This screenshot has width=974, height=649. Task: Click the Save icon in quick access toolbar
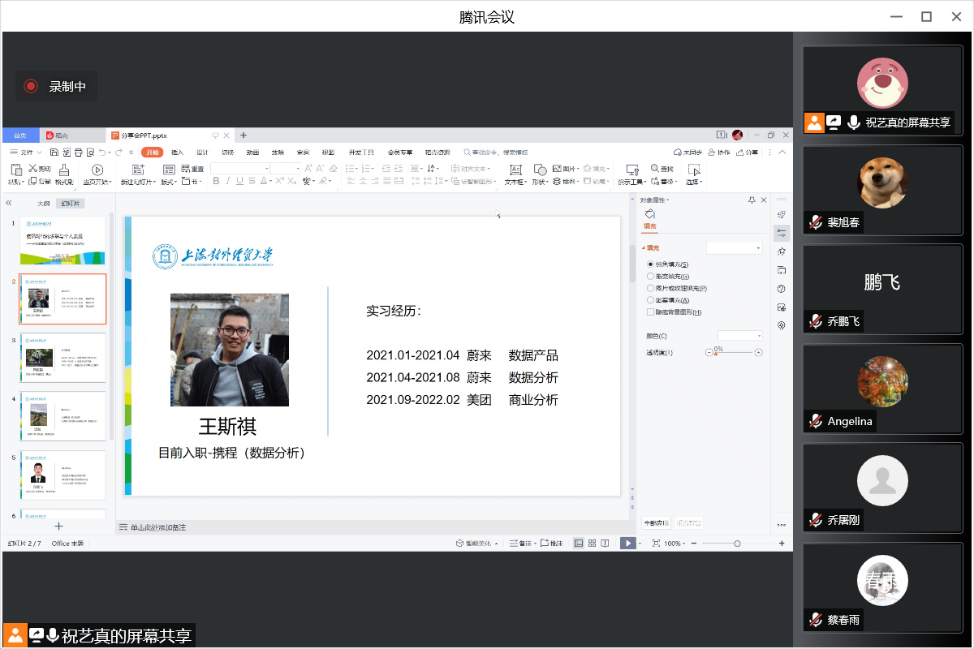(x=53, y=152)
